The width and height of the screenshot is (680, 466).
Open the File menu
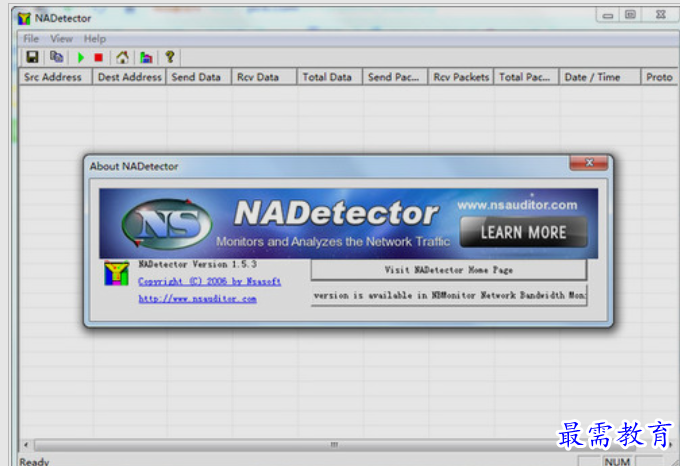click(x=31, y=39)
